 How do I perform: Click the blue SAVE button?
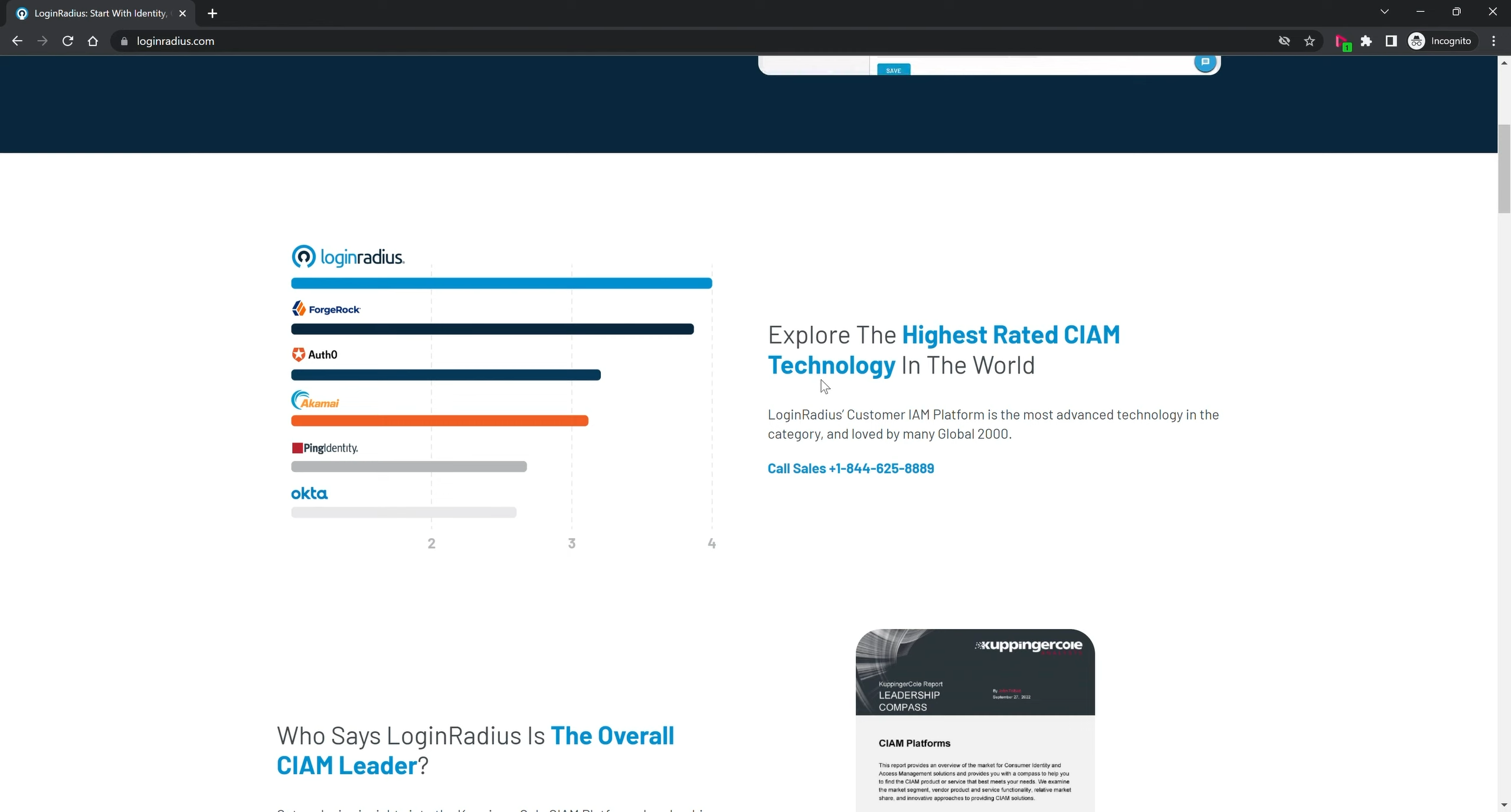894,70
